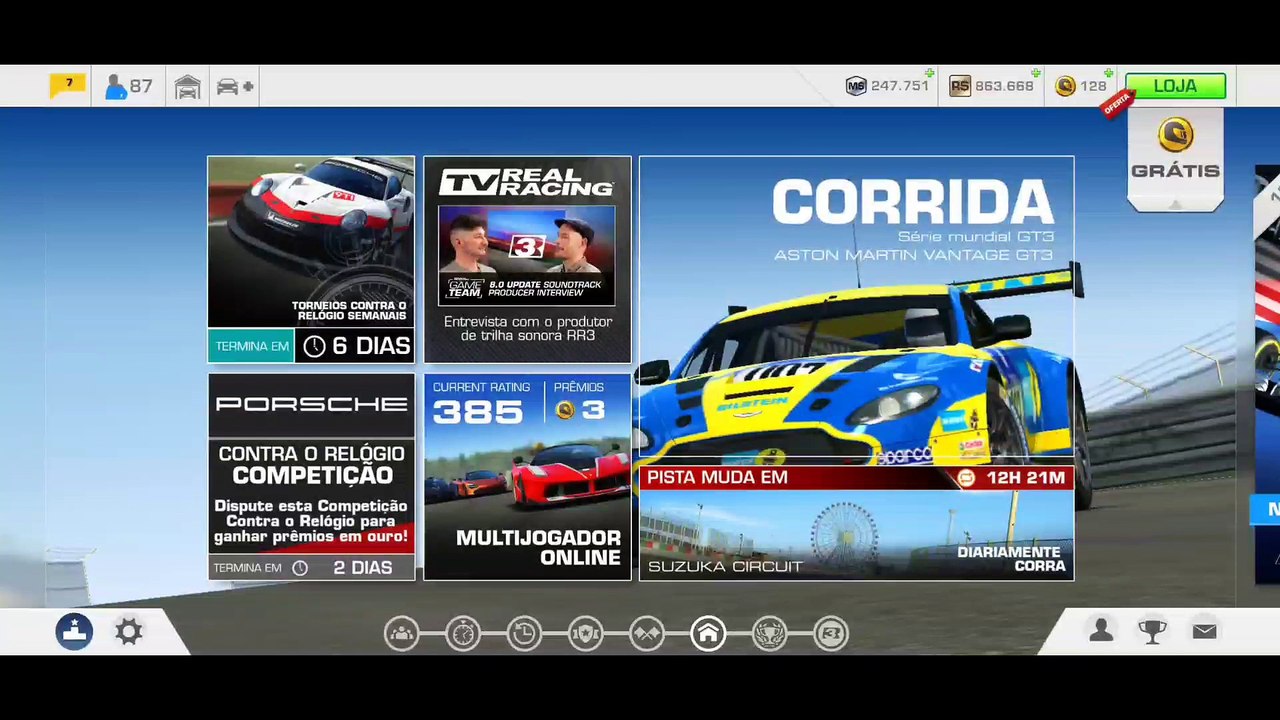Screen dimensions: 1280x720
Task: Expand the GRÁTIS free gold tab
Action: pos(1175,159)
